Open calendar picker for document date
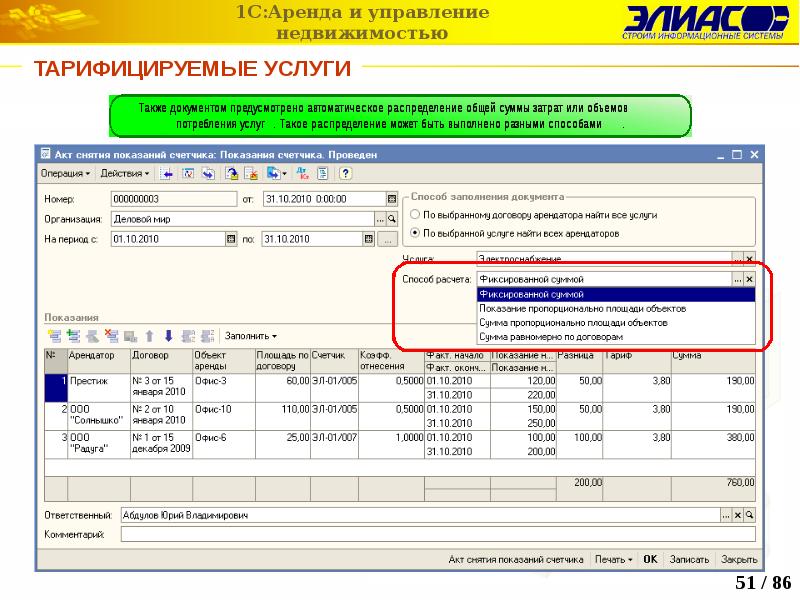Image resolution: width=800 pixels, height=600 pixels. tap(392, 199)
